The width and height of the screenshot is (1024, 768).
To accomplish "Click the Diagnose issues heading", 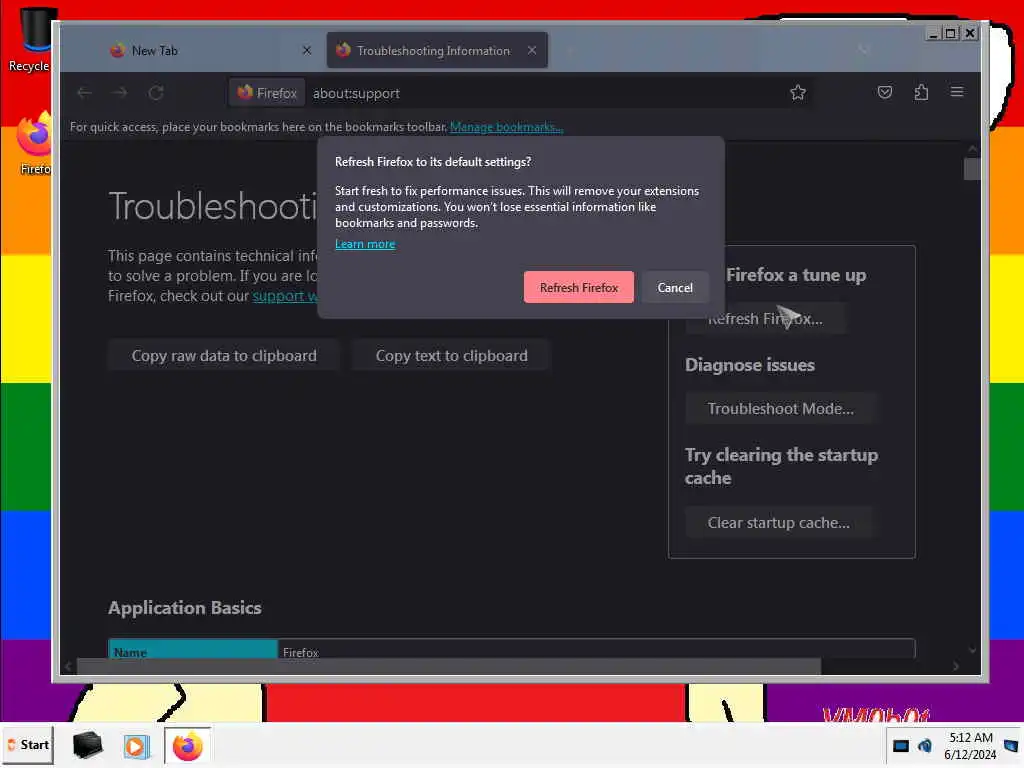I will coord(750,364).
